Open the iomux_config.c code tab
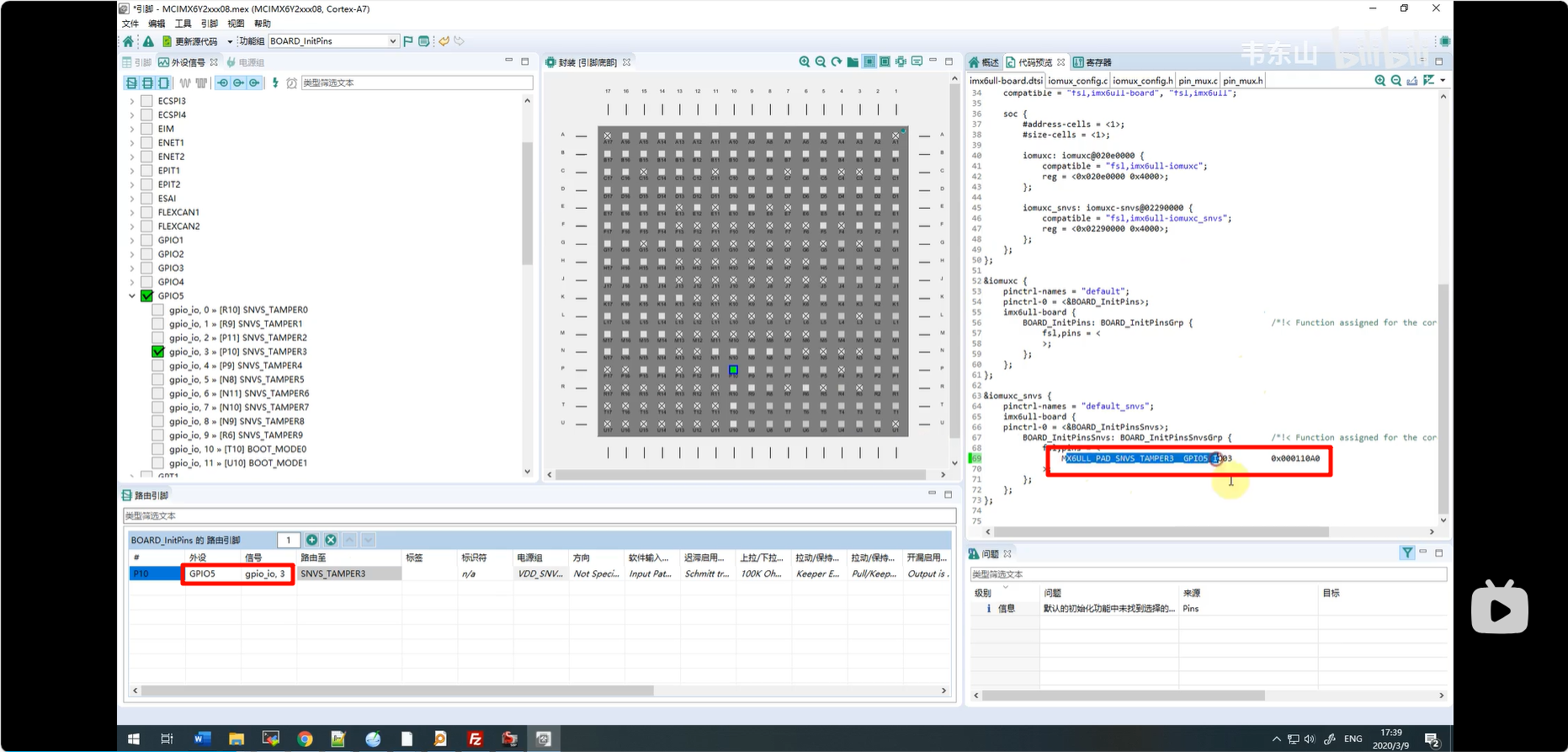 point(1077,81)
